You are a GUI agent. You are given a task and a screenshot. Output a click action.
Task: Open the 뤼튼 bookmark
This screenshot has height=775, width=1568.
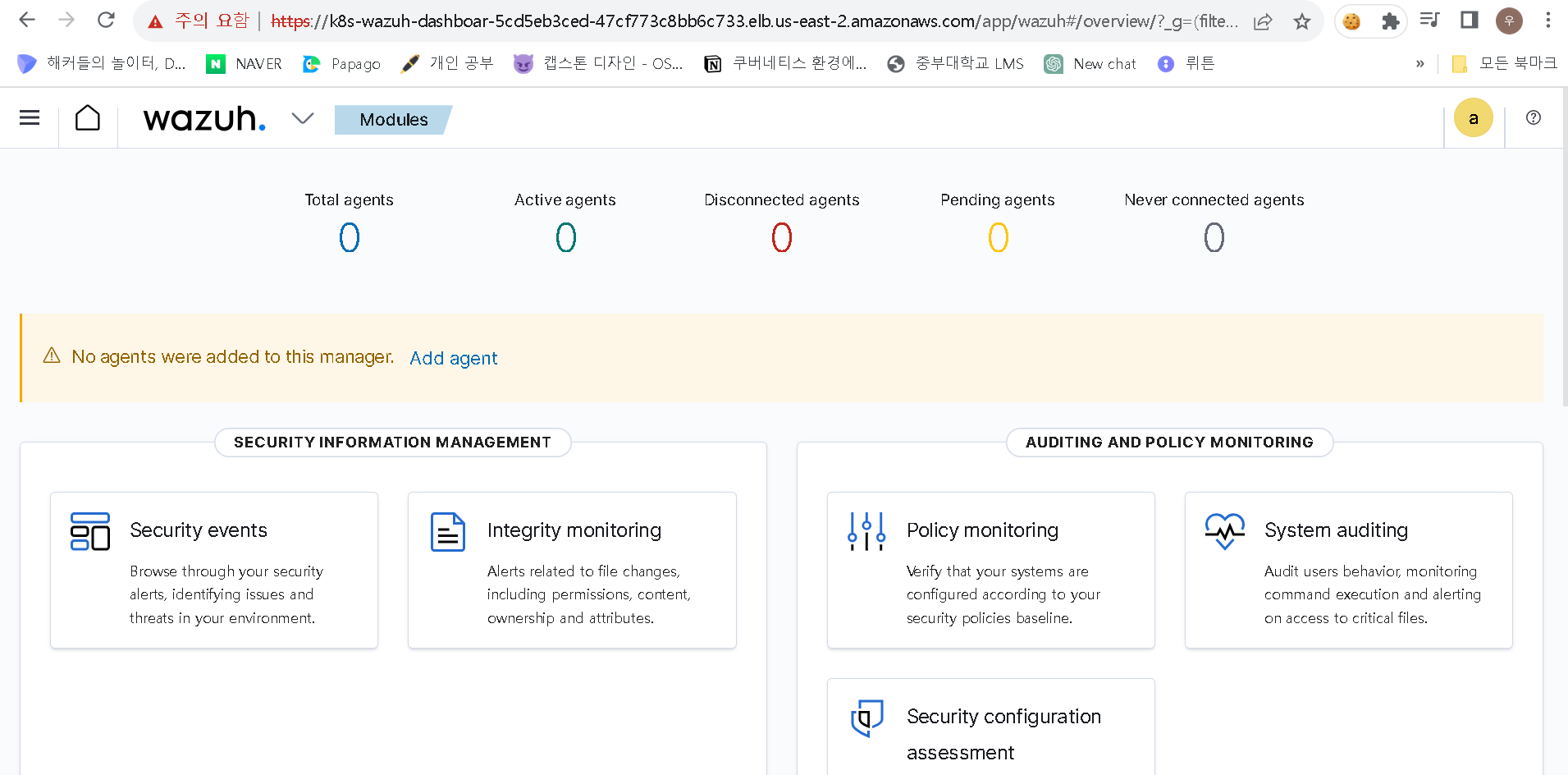pyautogui.click(x=1186, y=63)
